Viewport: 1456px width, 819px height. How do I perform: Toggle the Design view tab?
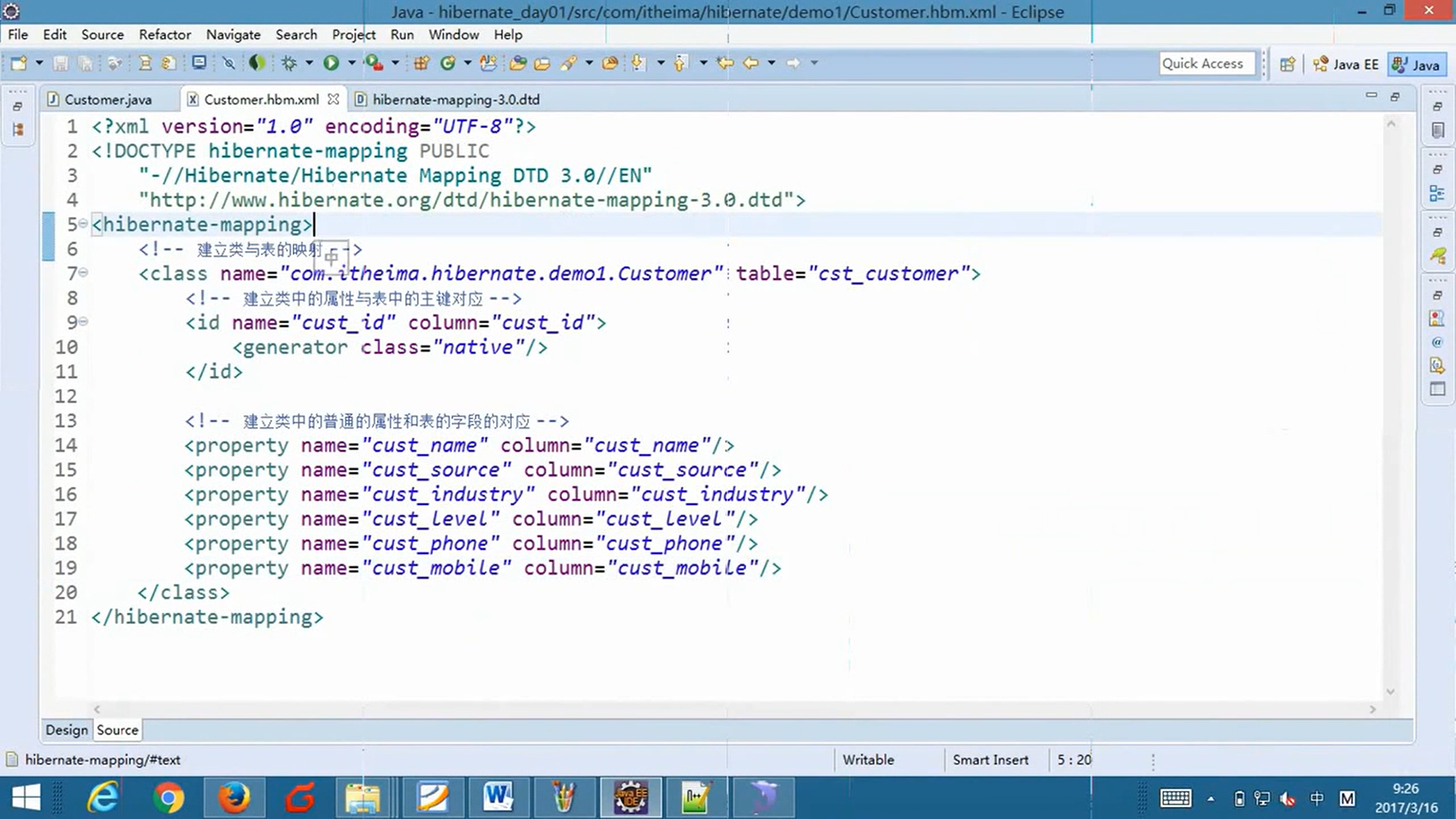tap(66, 730)
